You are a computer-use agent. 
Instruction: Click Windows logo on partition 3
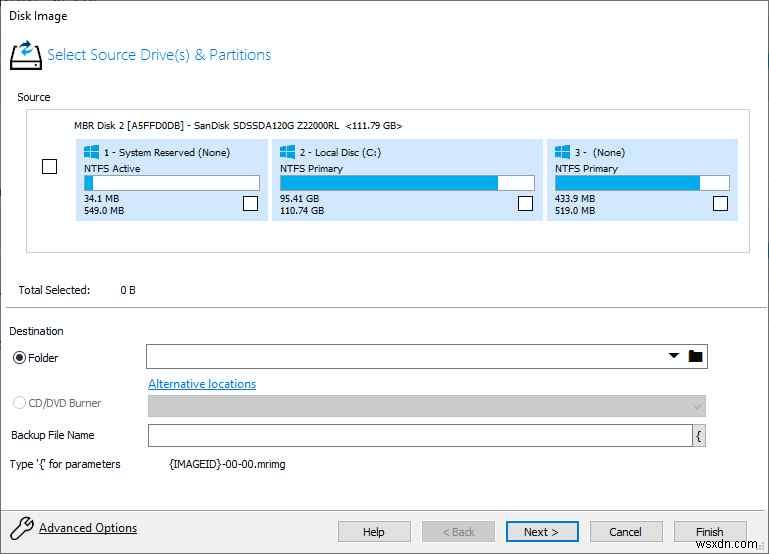coord(564,152)
